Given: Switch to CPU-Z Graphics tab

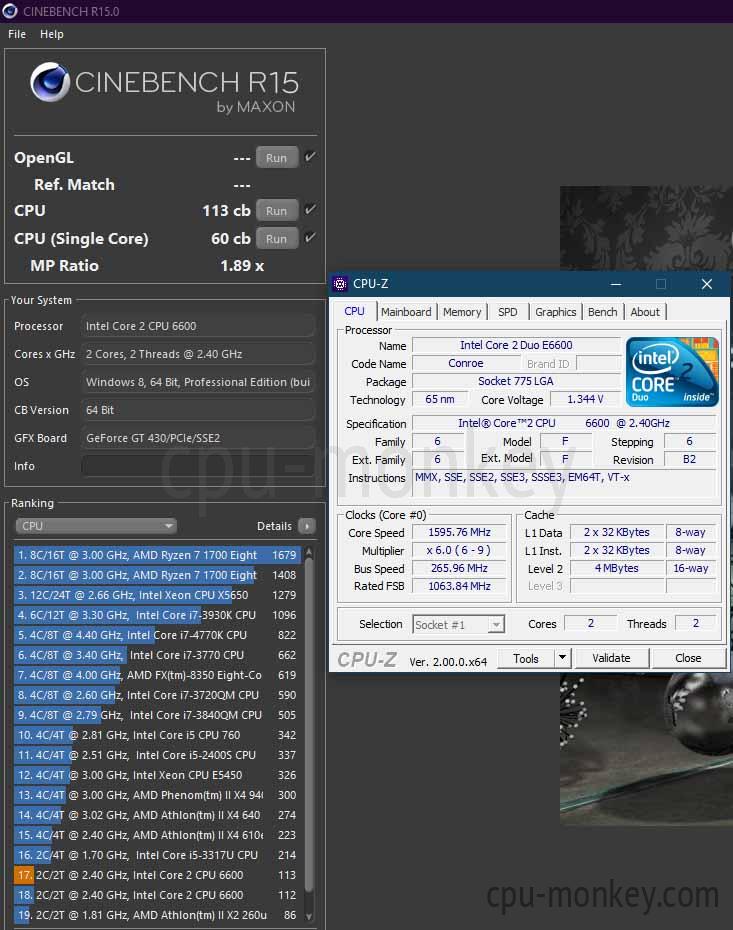Looking at the screenshot, I should 556,312.
